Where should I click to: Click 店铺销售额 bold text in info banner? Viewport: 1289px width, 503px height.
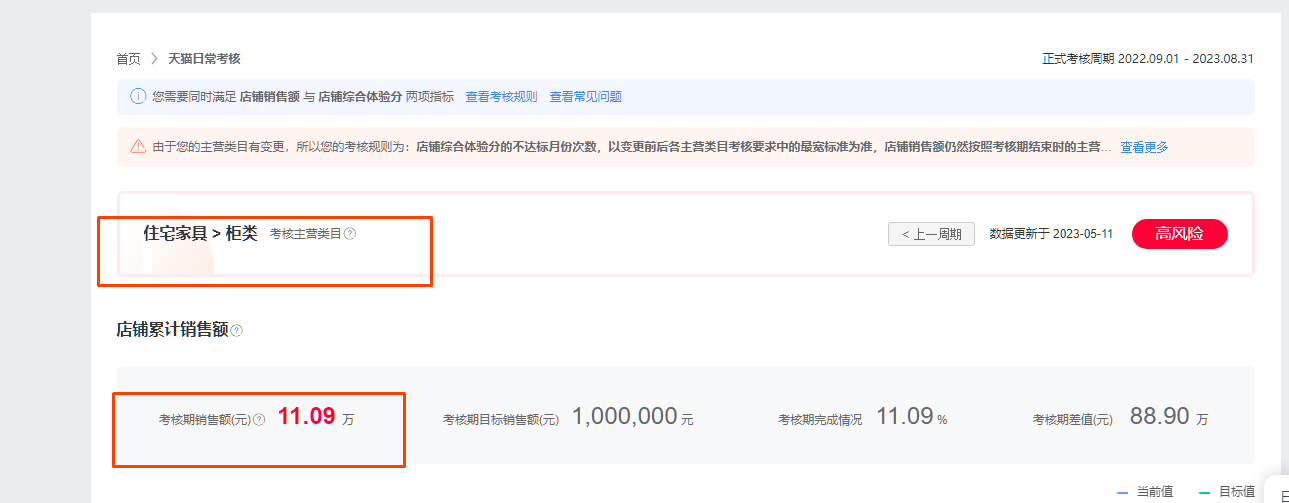tap(270, 97)
